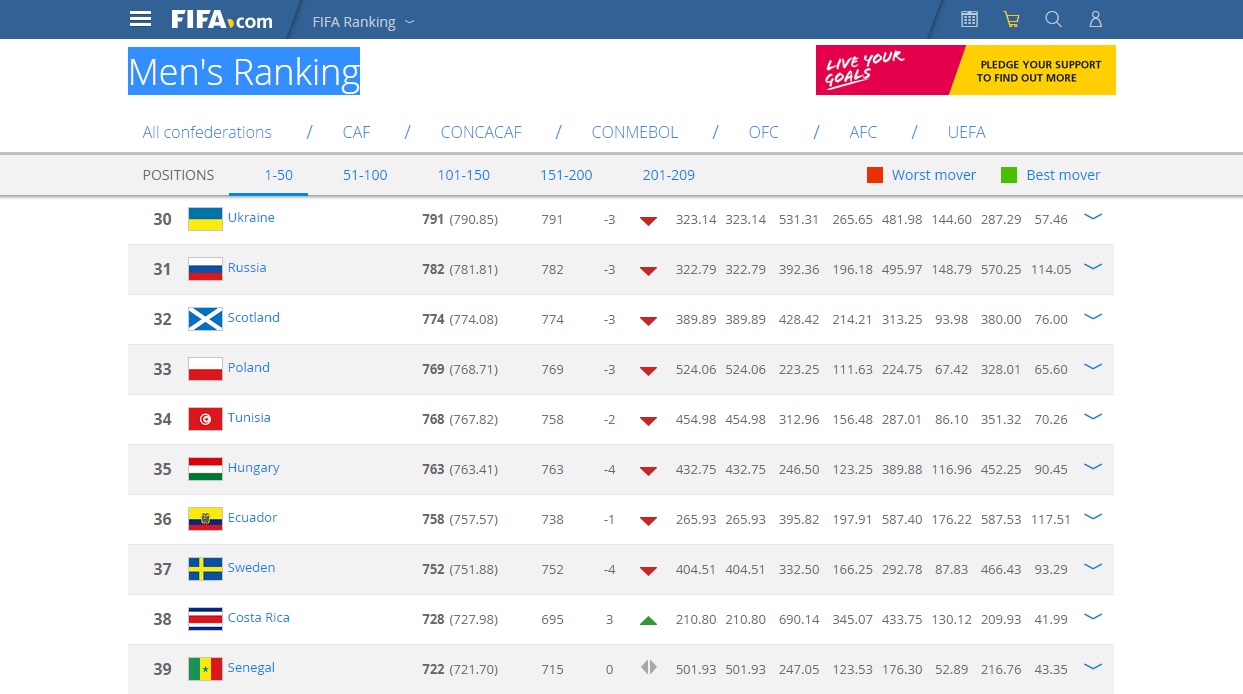
Task: Expand Russia row details chevron
Action: click(1093, 266)
